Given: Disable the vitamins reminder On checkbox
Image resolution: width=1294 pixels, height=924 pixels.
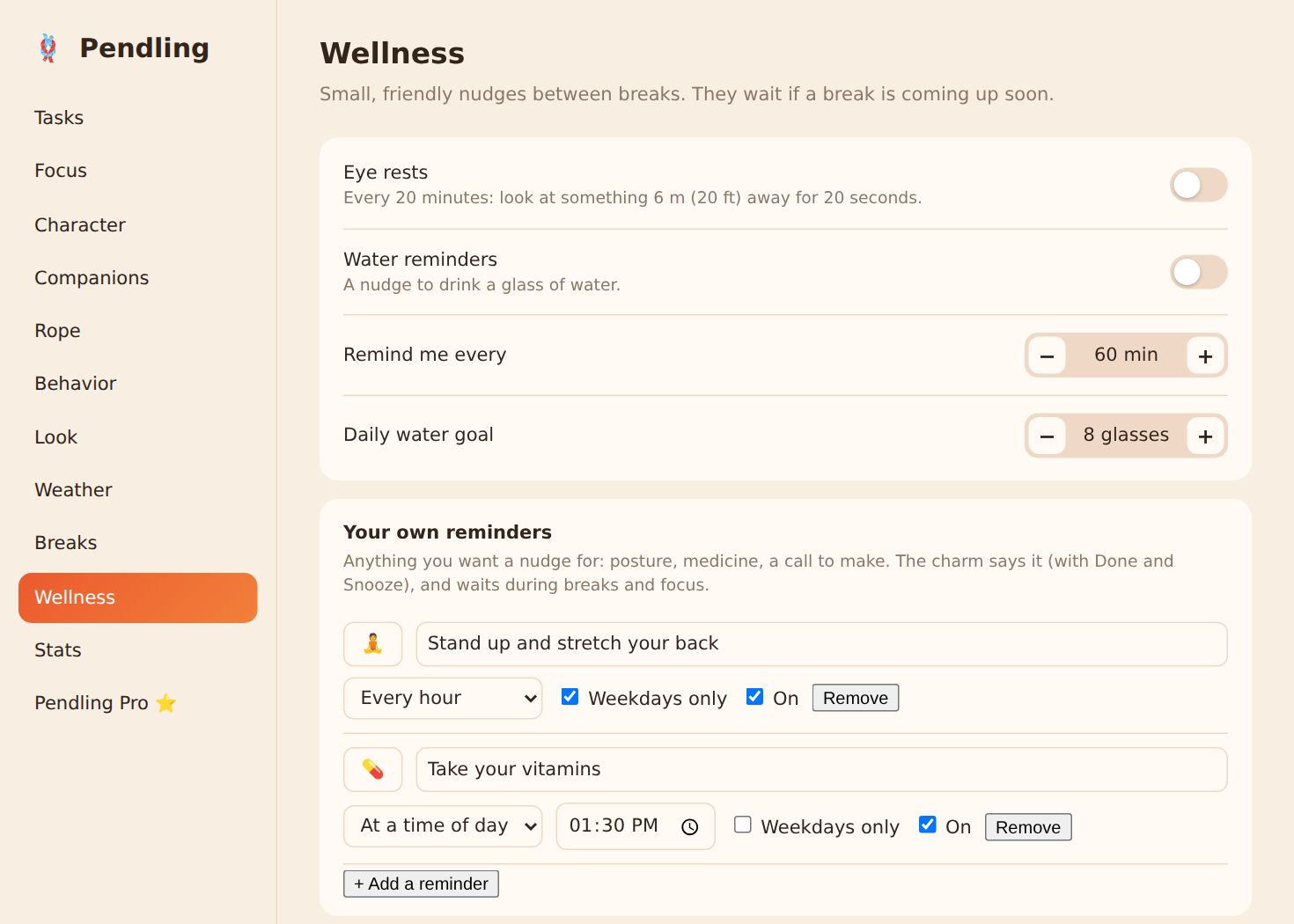Looking at the screenshot, I should point(927,825).
